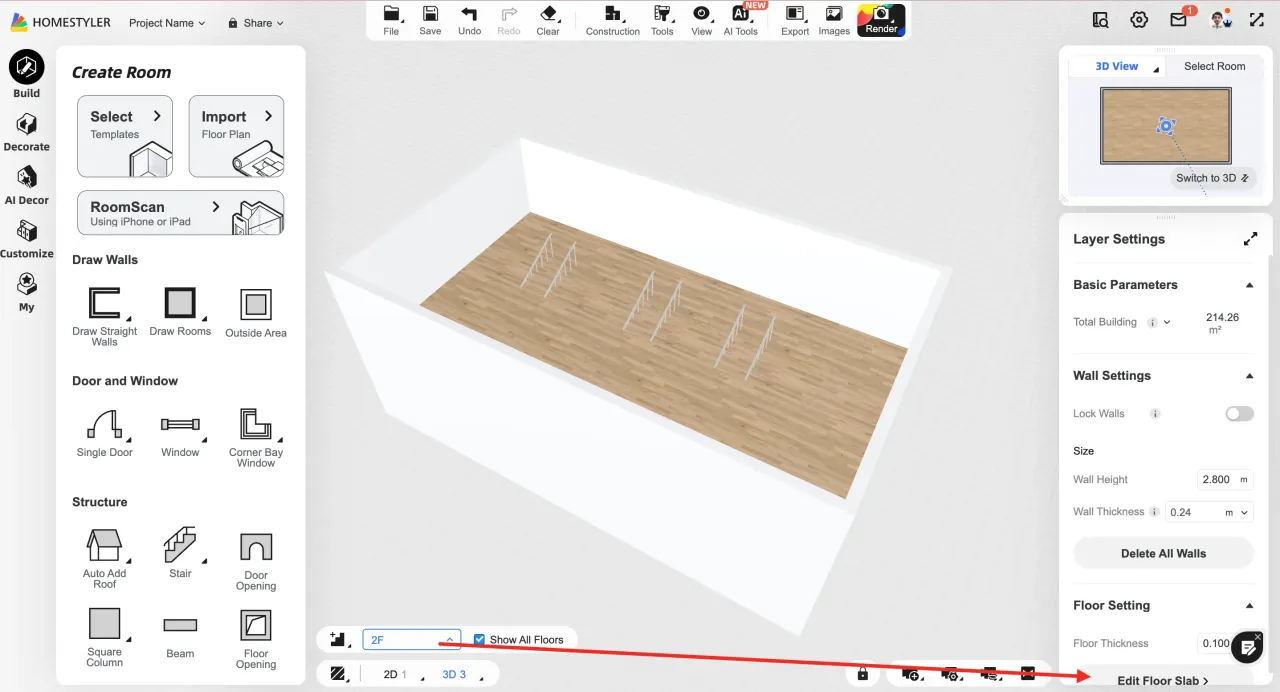Screen dimensions: 1280x692
Task: Click the Delete All Walls button
Action: (x=1163, y=553)
